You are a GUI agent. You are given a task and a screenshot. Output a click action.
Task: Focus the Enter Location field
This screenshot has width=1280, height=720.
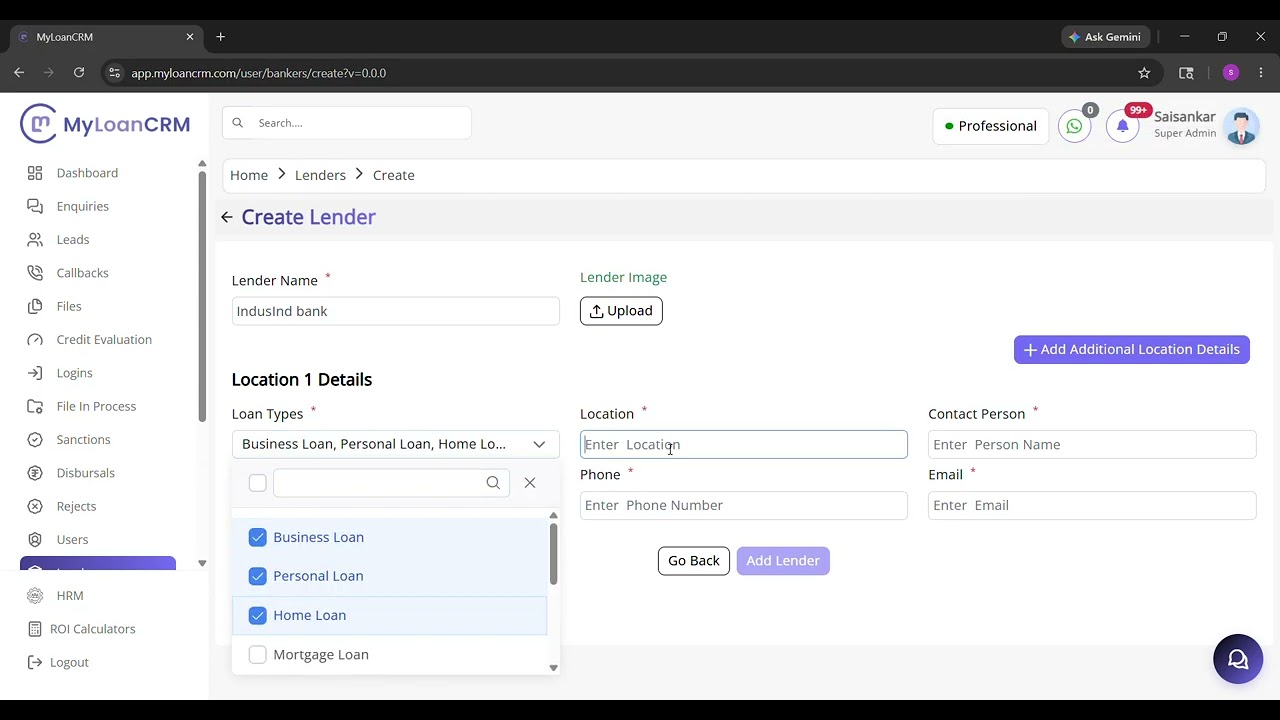tap(744, 444)
